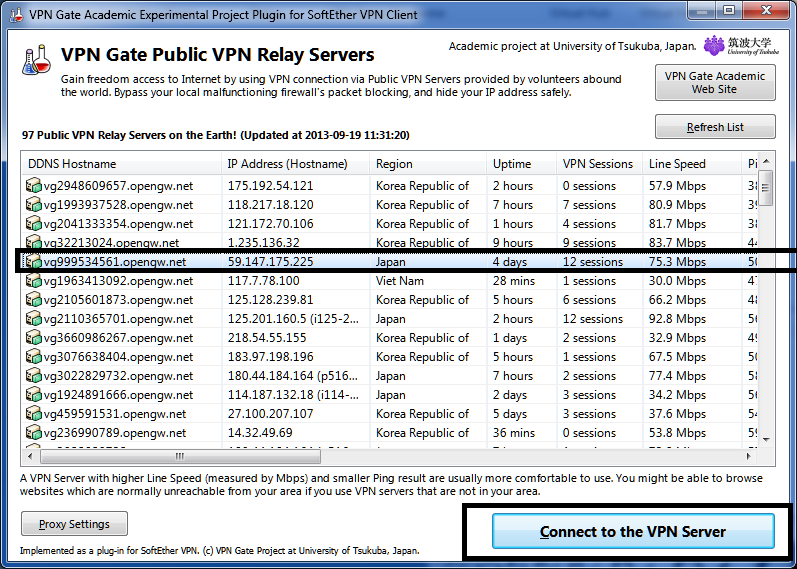This screenshot has height=569, width=797.
Task: Click the 92.8 Mbps line speed cell
Action: [x=677, y=319]
